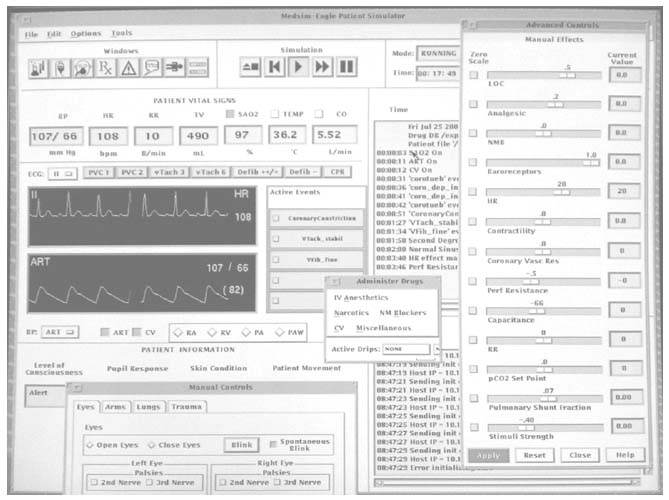Rewind simulation to start

pos(274,67)
